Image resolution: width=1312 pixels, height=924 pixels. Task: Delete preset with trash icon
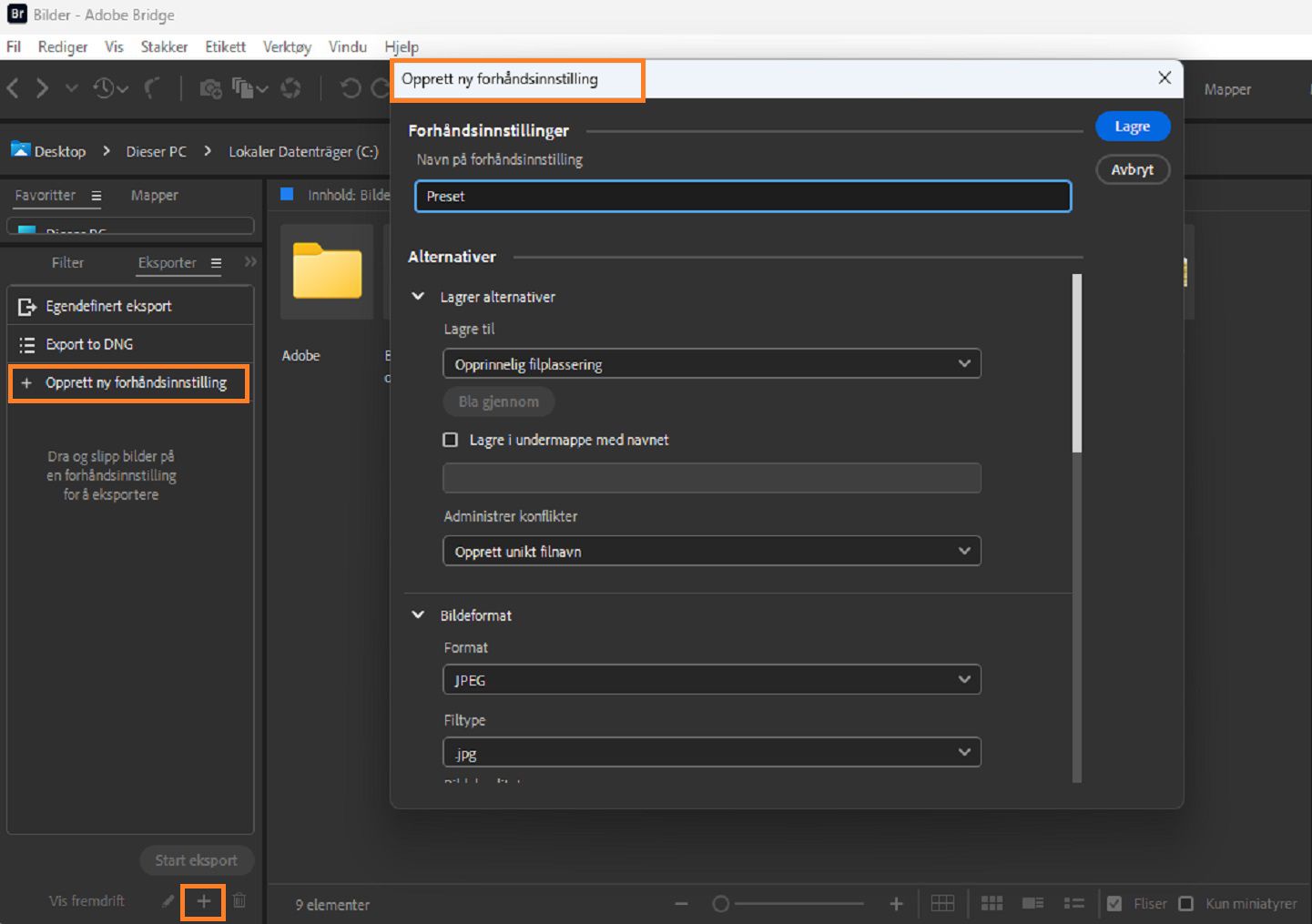tap(239, 900)
